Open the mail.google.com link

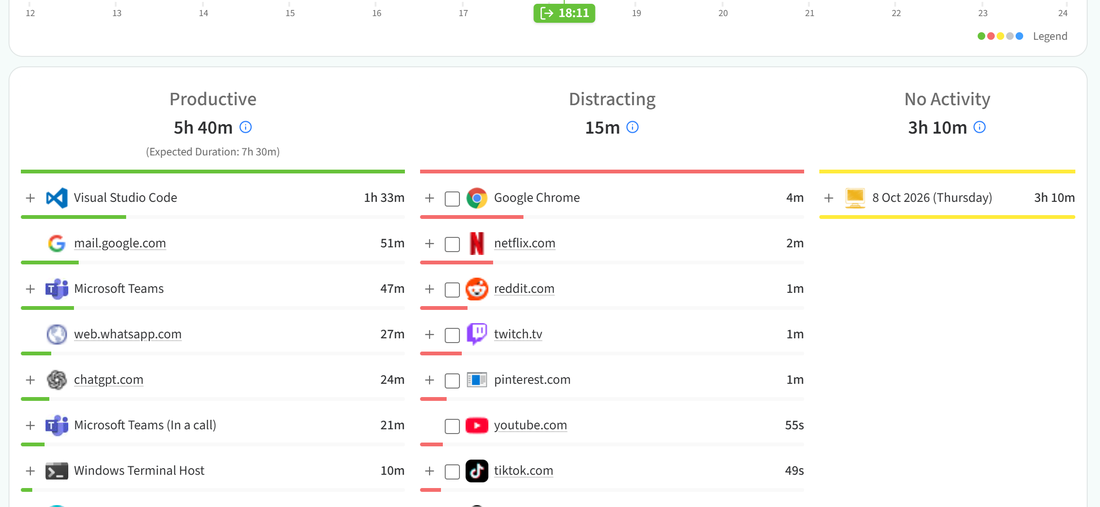(120, 243)
